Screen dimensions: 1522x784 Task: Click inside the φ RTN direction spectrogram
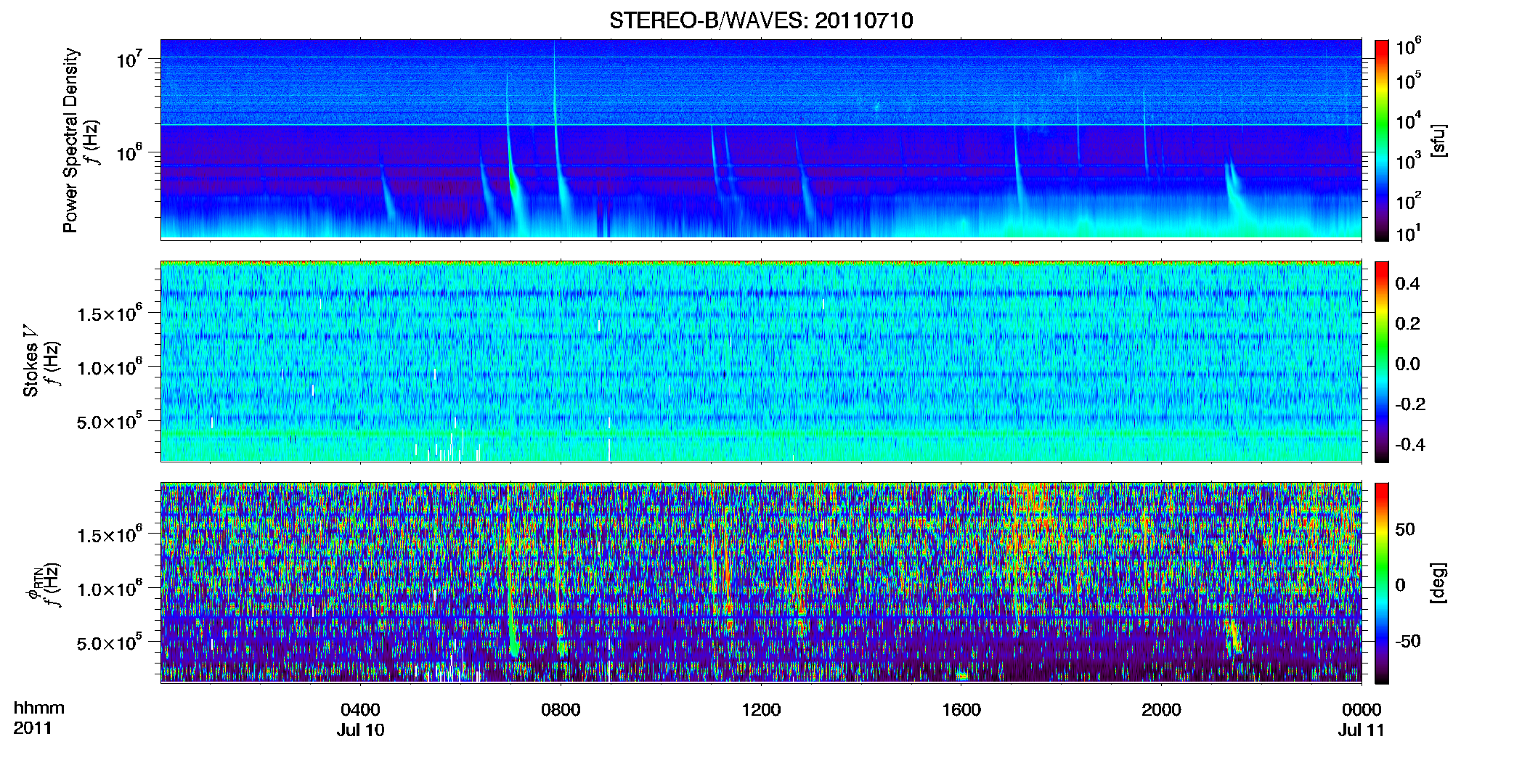(x=761, y=582)
